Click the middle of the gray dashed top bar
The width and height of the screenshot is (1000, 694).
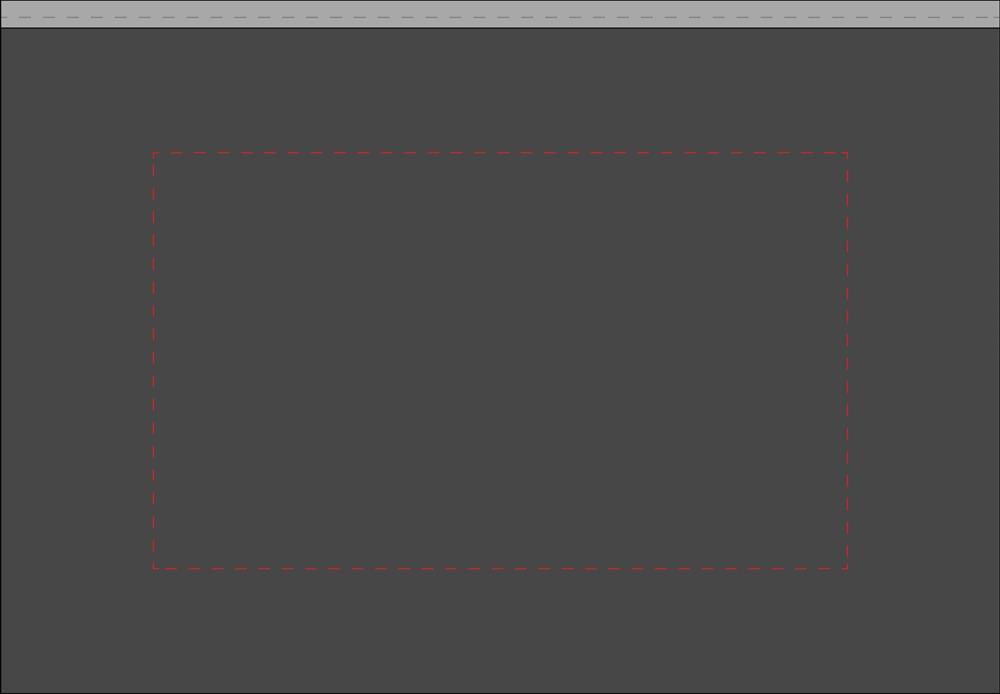[x=500, y=14]
